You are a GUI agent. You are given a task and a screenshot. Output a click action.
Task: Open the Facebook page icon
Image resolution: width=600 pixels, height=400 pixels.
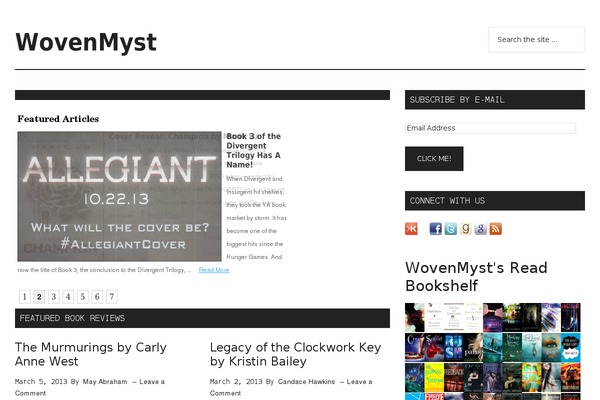tap(436, 229)
